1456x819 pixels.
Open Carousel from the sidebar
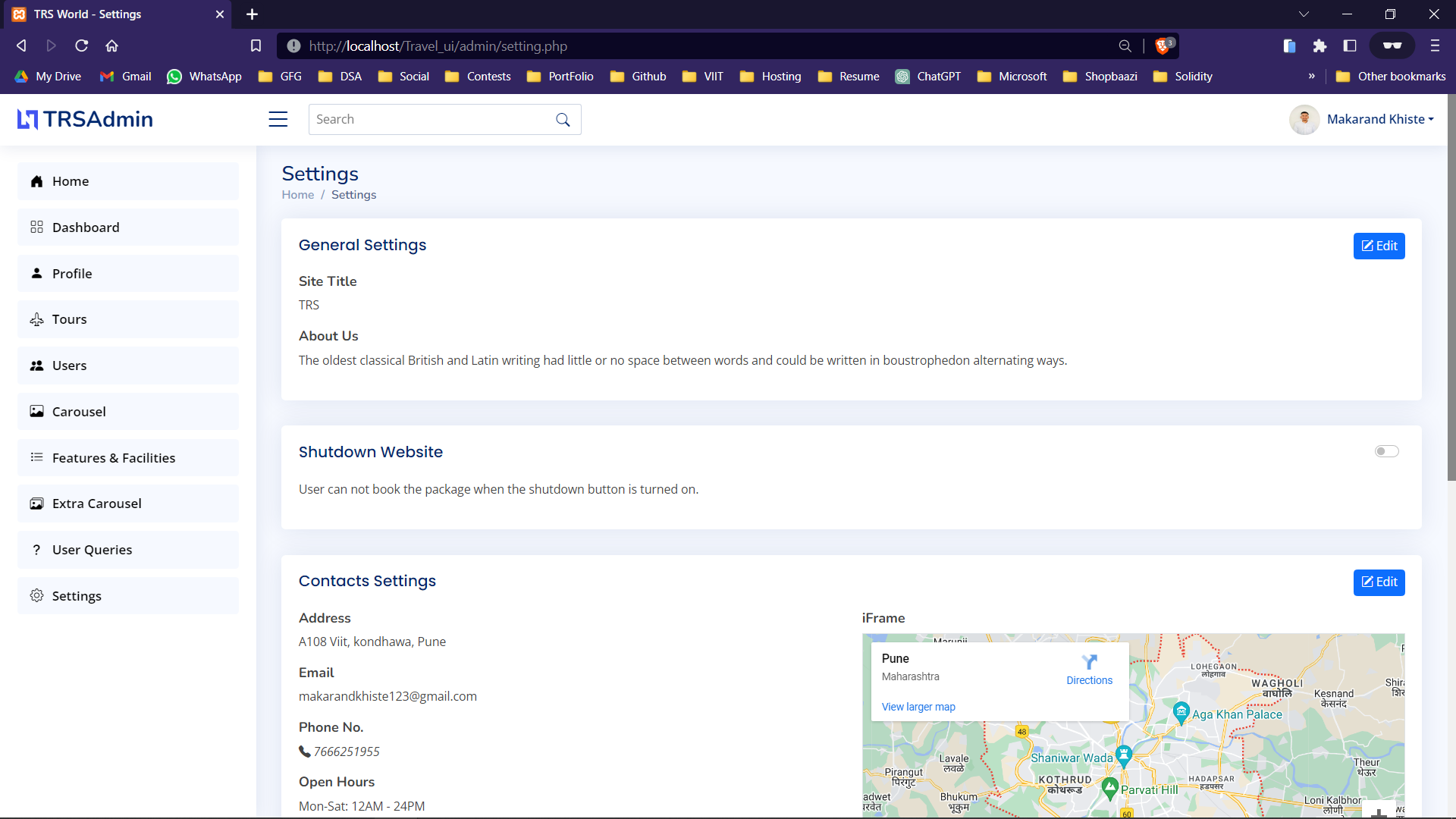[127, 412]
